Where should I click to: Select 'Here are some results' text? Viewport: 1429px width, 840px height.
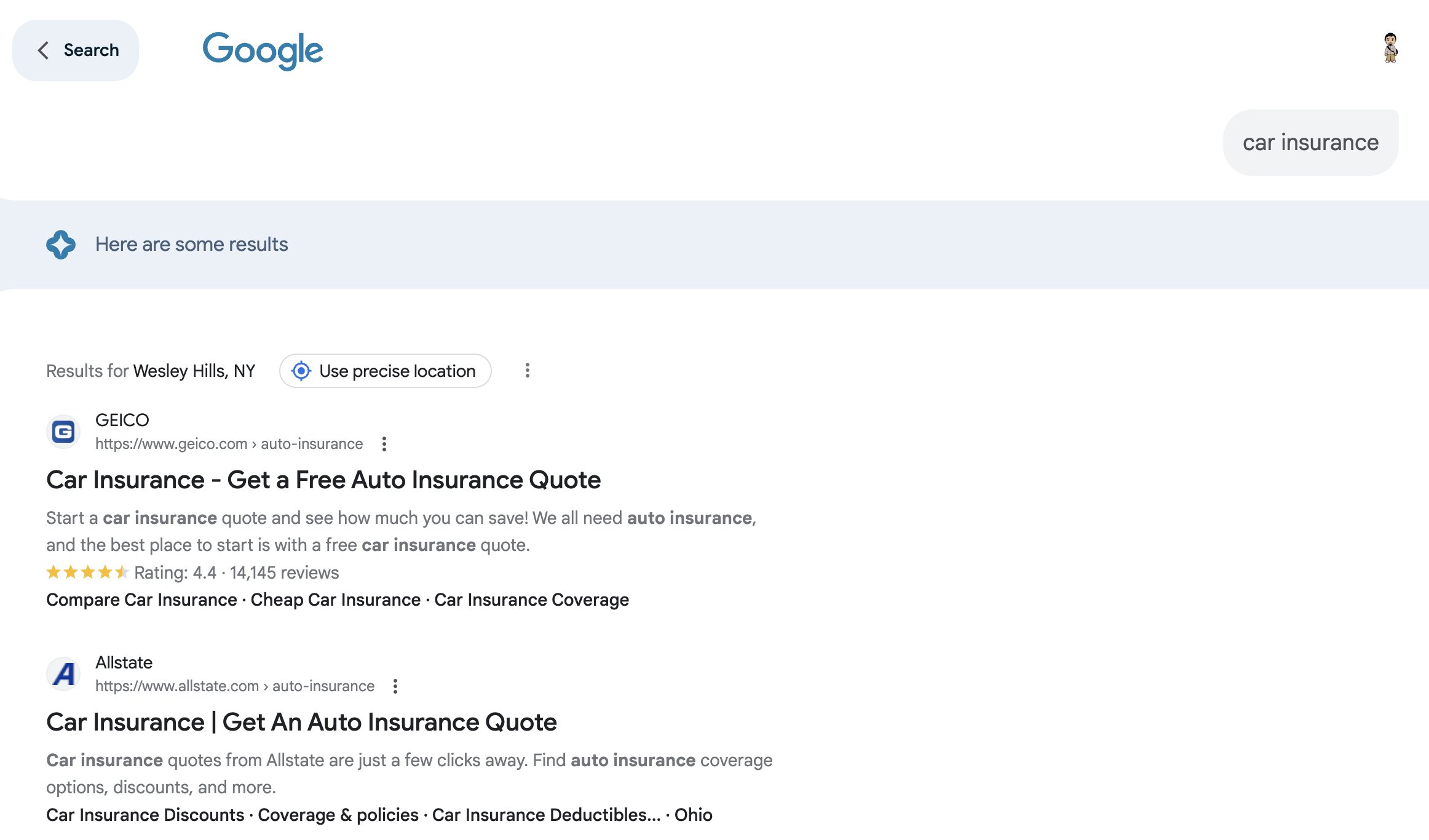(x=191, y=244)
